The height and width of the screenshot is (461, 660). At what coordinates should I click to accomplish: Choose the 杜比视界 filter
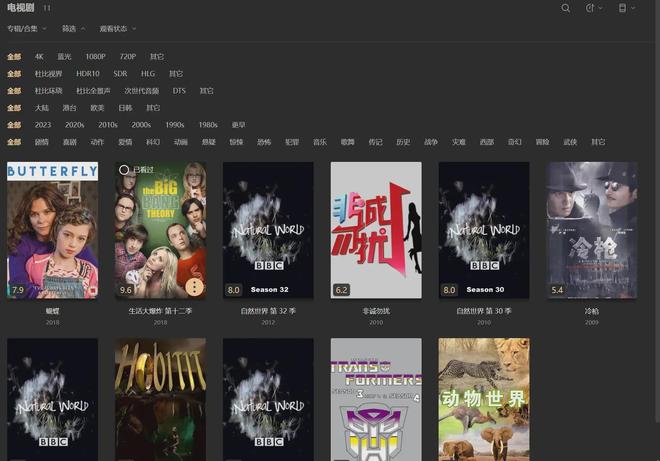point(48,74)
